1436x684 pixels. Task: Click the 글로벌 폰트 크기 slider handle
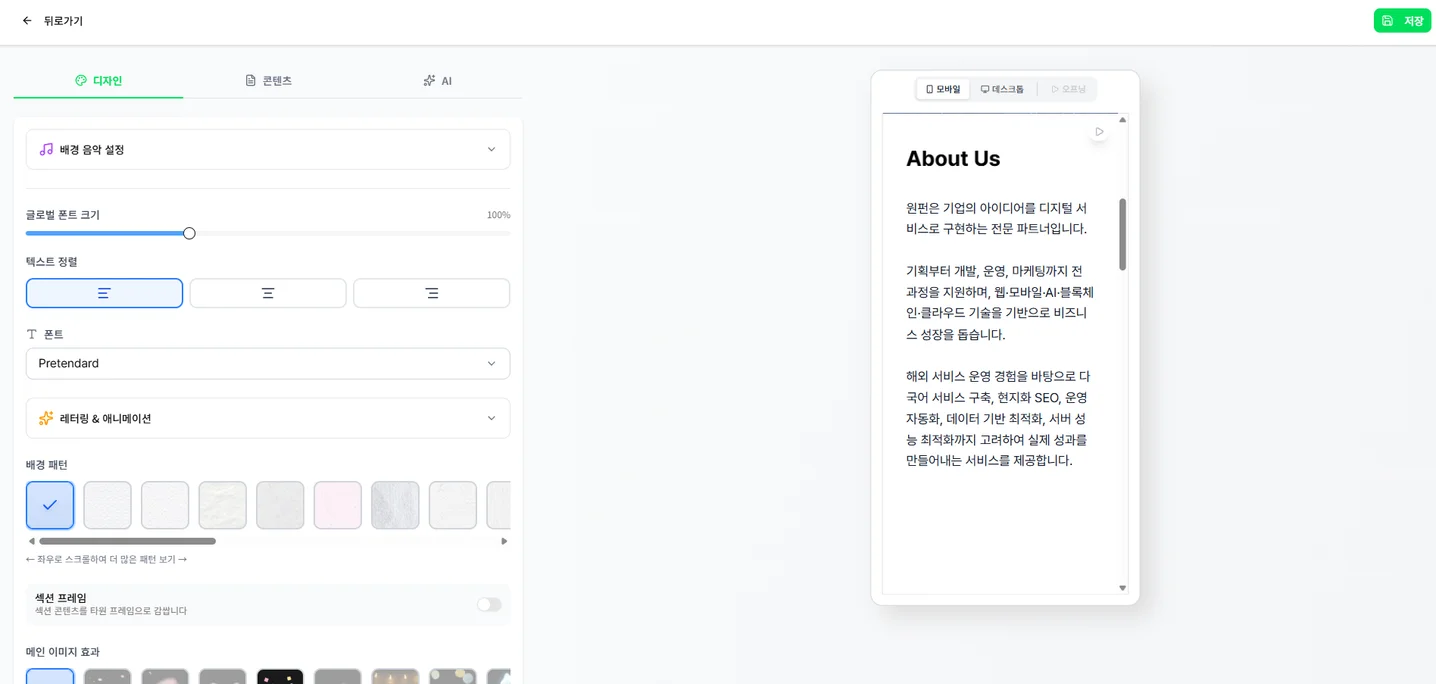tap(189, 233)
